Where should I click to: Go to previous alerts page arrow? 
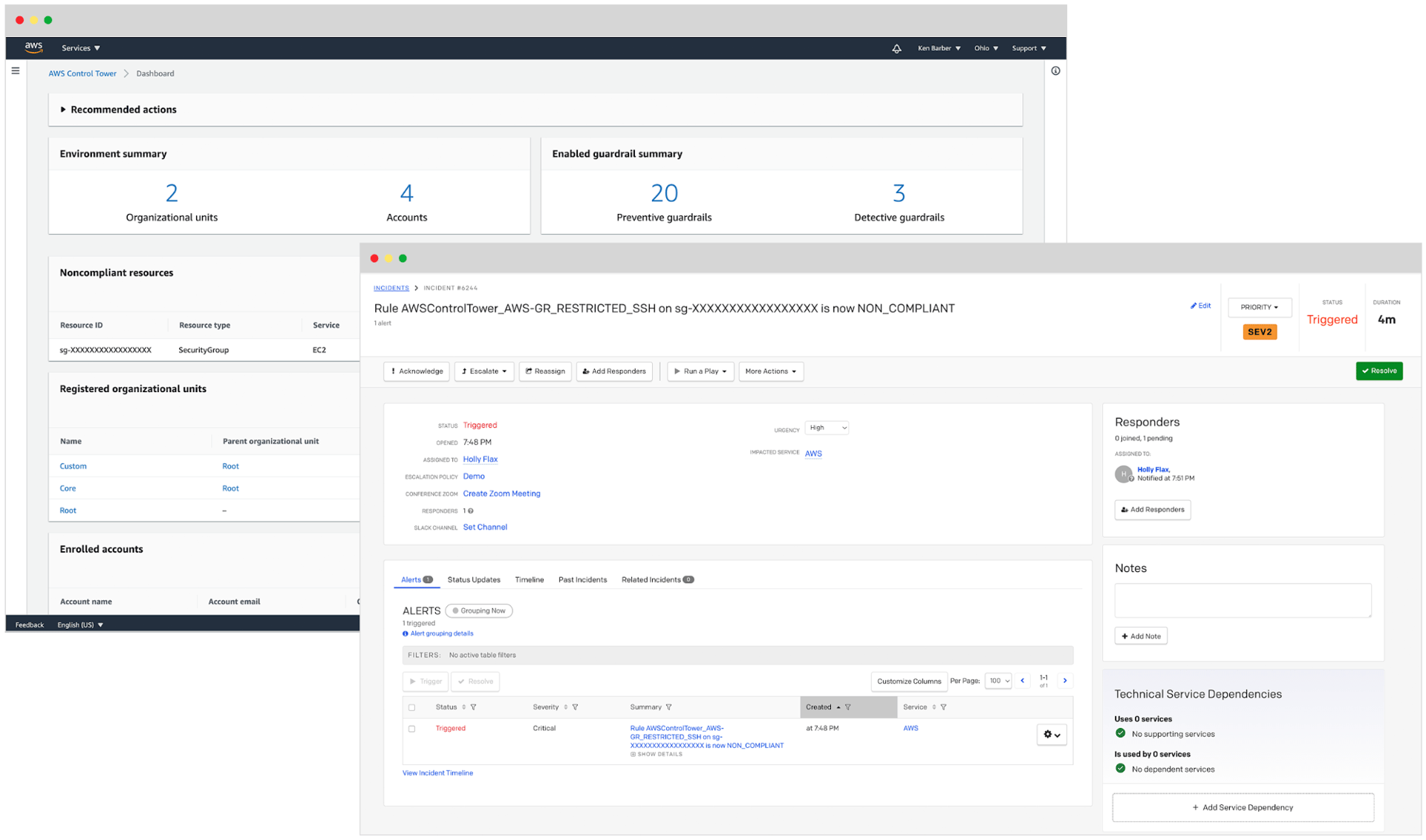pos(1023,680)
